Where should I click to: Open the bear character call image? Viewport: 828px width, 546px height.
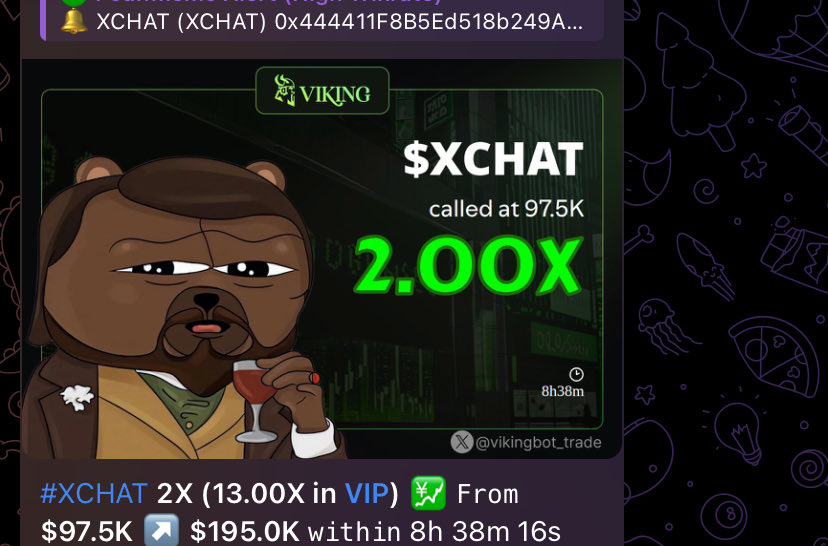coord(322,259)
